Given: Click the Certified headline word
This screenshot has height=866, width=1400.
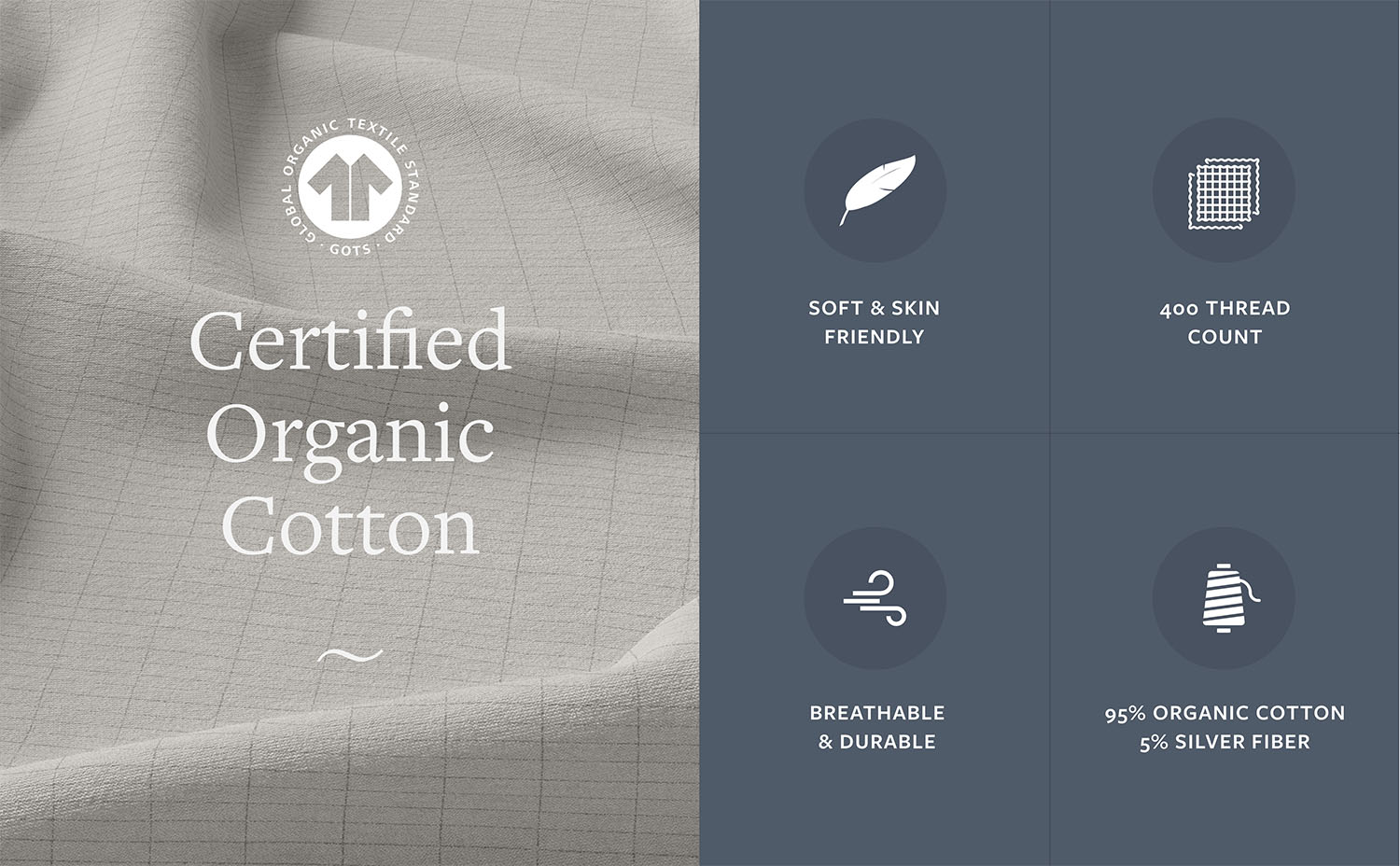Looking at the screenshot, I should click(x=350, y=341).
